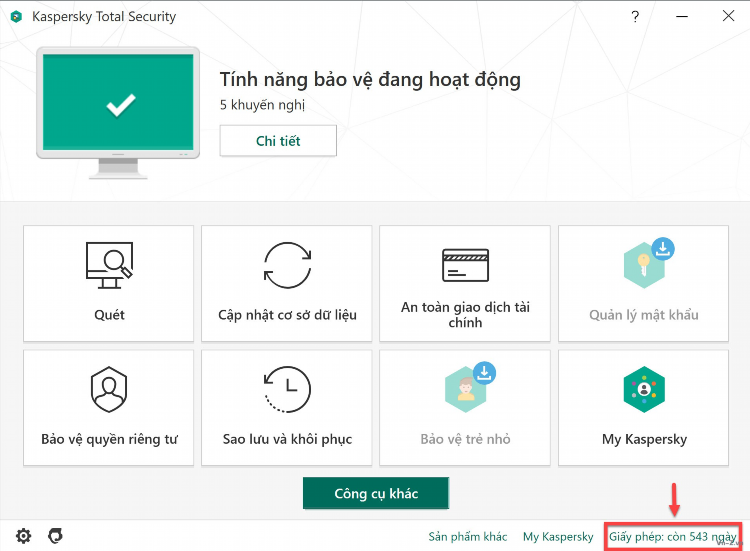Open the My Kaspersky footer link
This screenshot has height=551, width=750.
pyautogui.click(x=558, y=537)
